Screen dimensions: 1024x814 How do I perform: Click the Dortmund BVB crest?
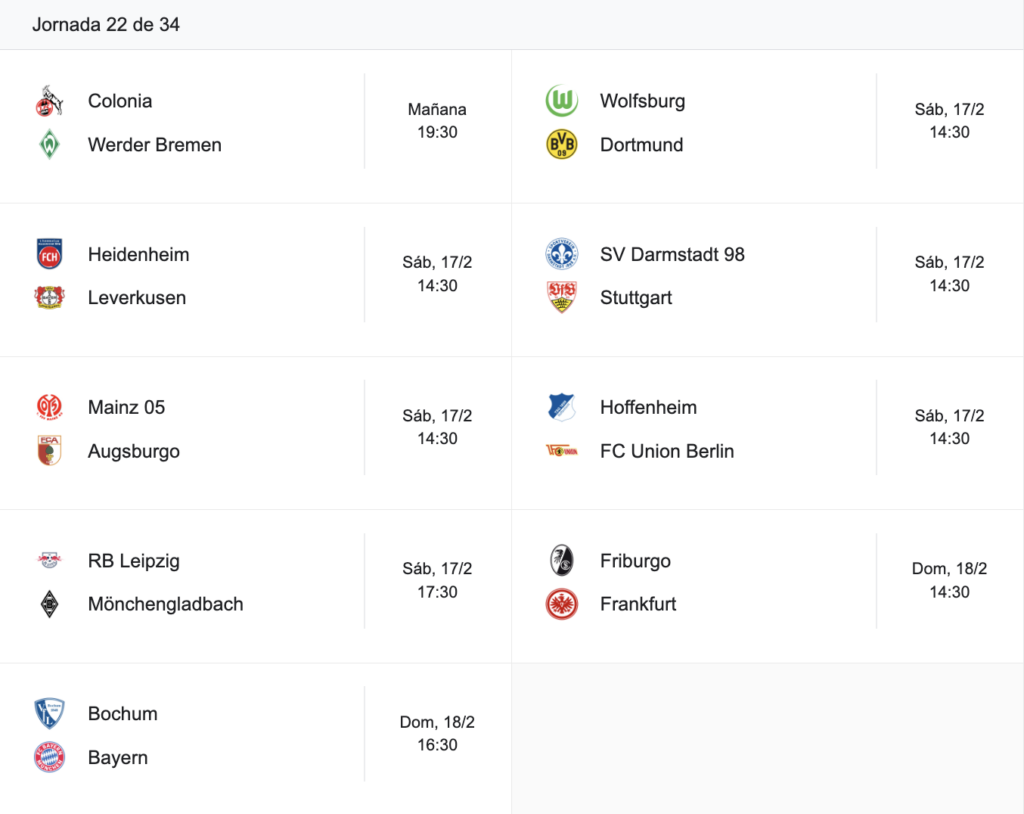coord(561,145)
